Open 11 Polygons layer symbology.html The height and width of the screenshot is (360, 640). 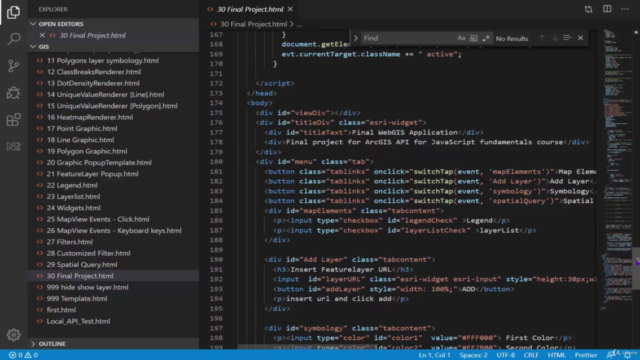102,60
